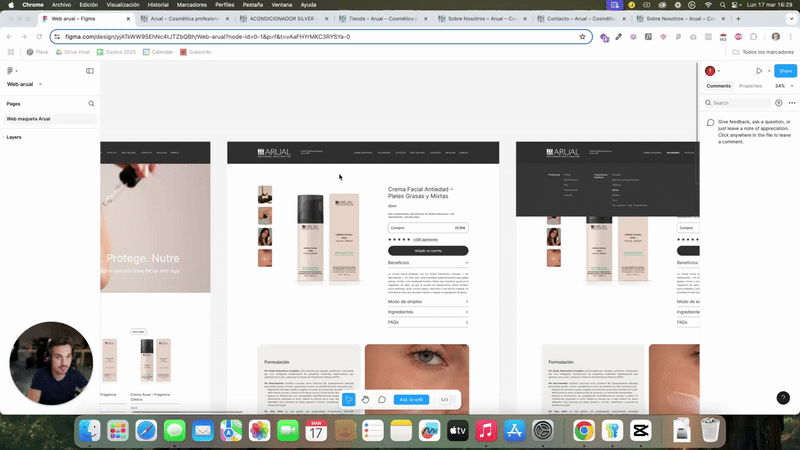800x450 pixels.
Task: Open the Gastos 2025 bookmark
Action: (x=116, y=52)
